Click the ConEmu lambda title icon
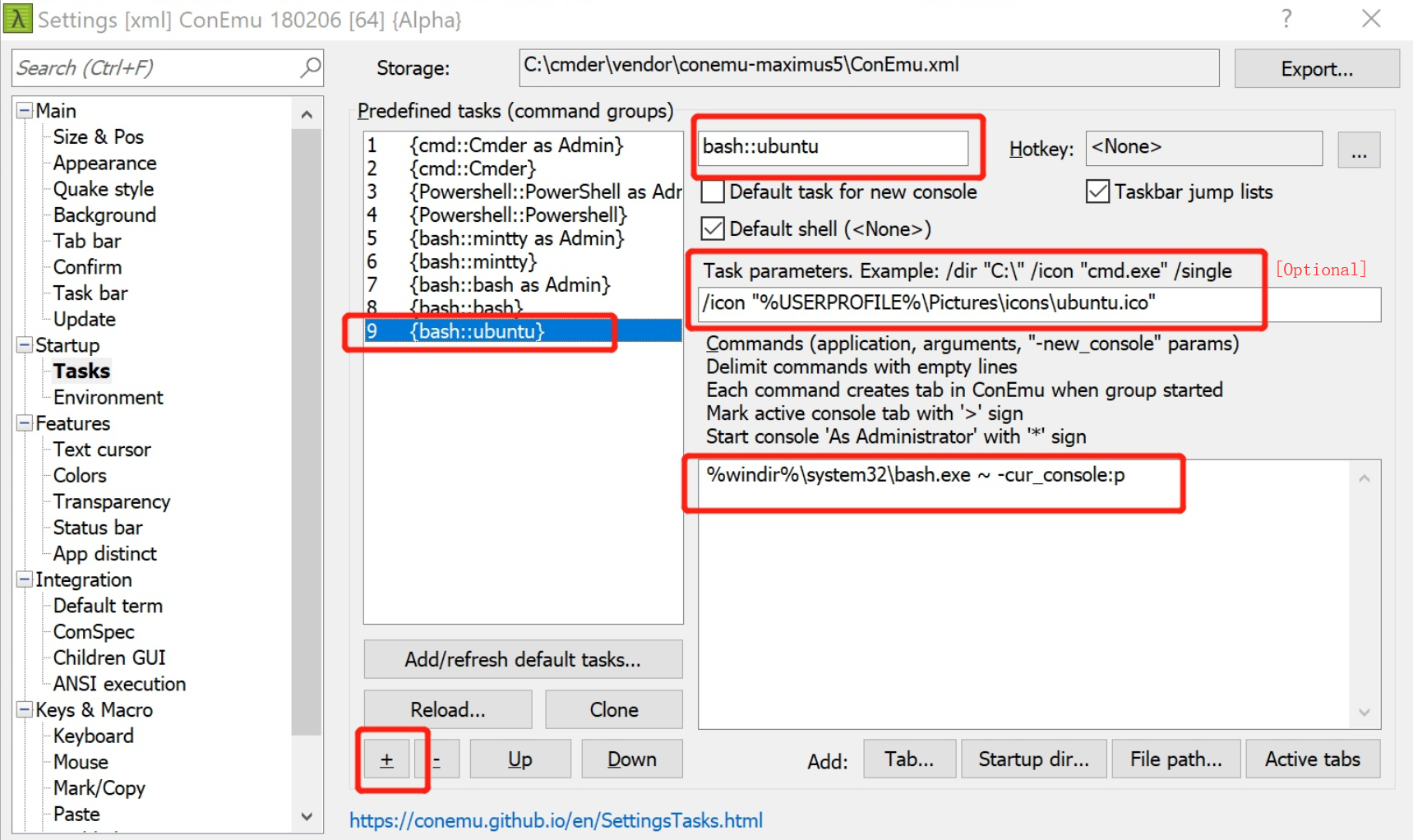The width and height of the screenshot is (1413, 840). coord(17,18)
